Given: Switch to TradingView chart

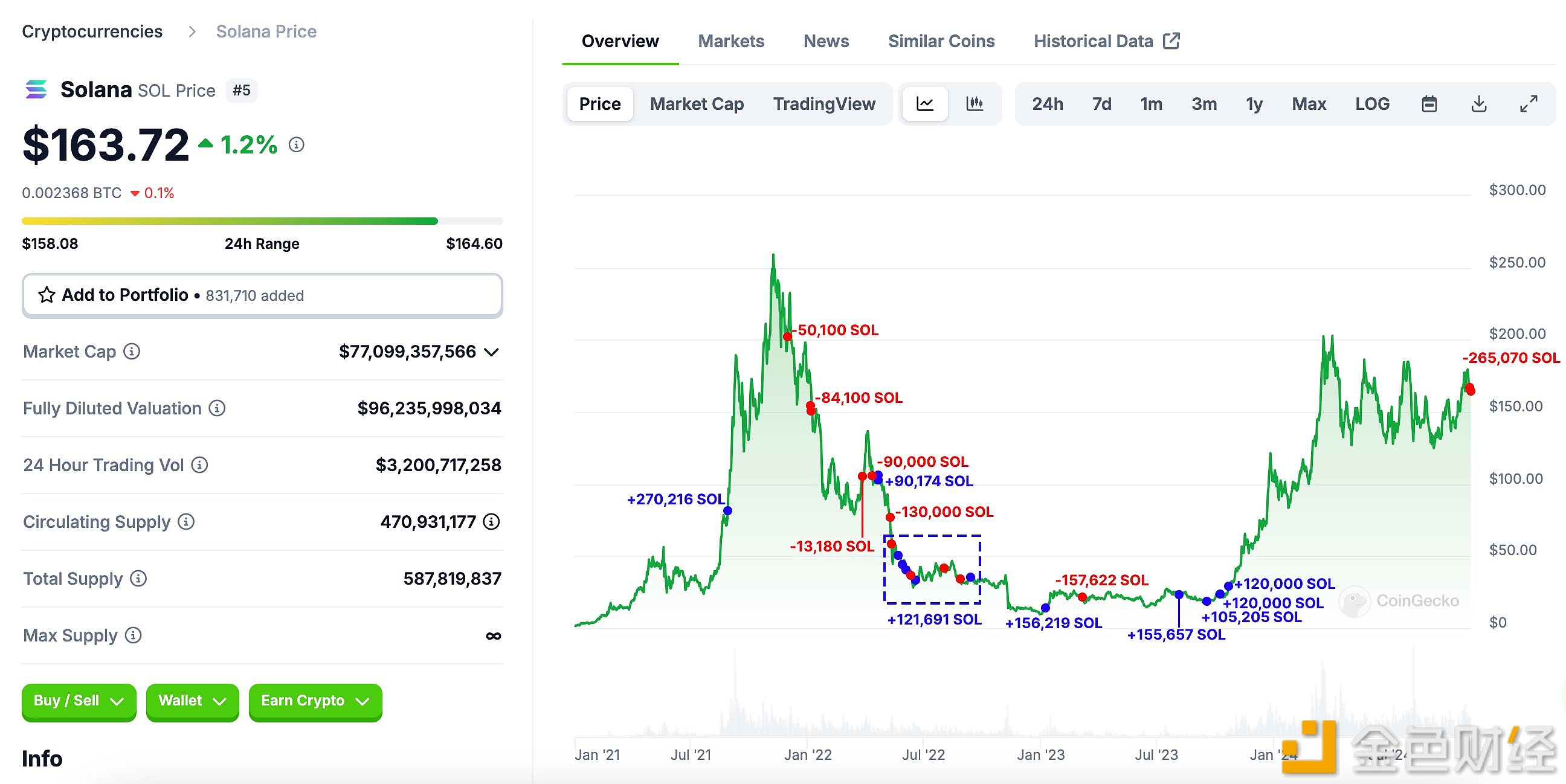Looking at the screenshot, I should pos(823,104).
